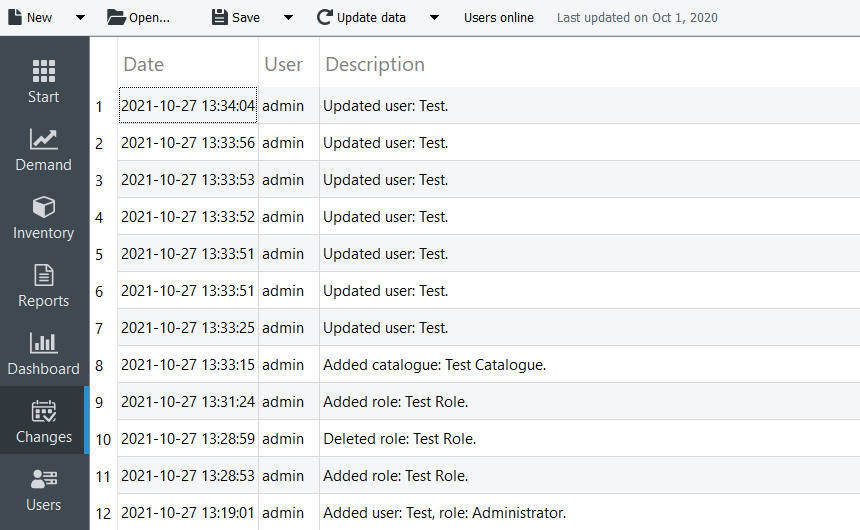Viewport: 860px width, 530px height.
Task: Expand the Update data dropdown arrow
Action: click(x=434, y=18)
